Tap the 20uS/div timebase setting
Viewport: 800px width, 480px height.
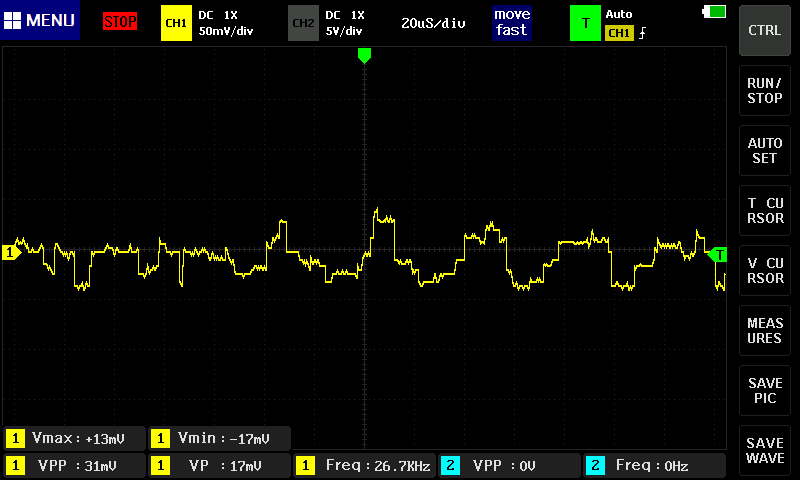[x=433, y=23]
